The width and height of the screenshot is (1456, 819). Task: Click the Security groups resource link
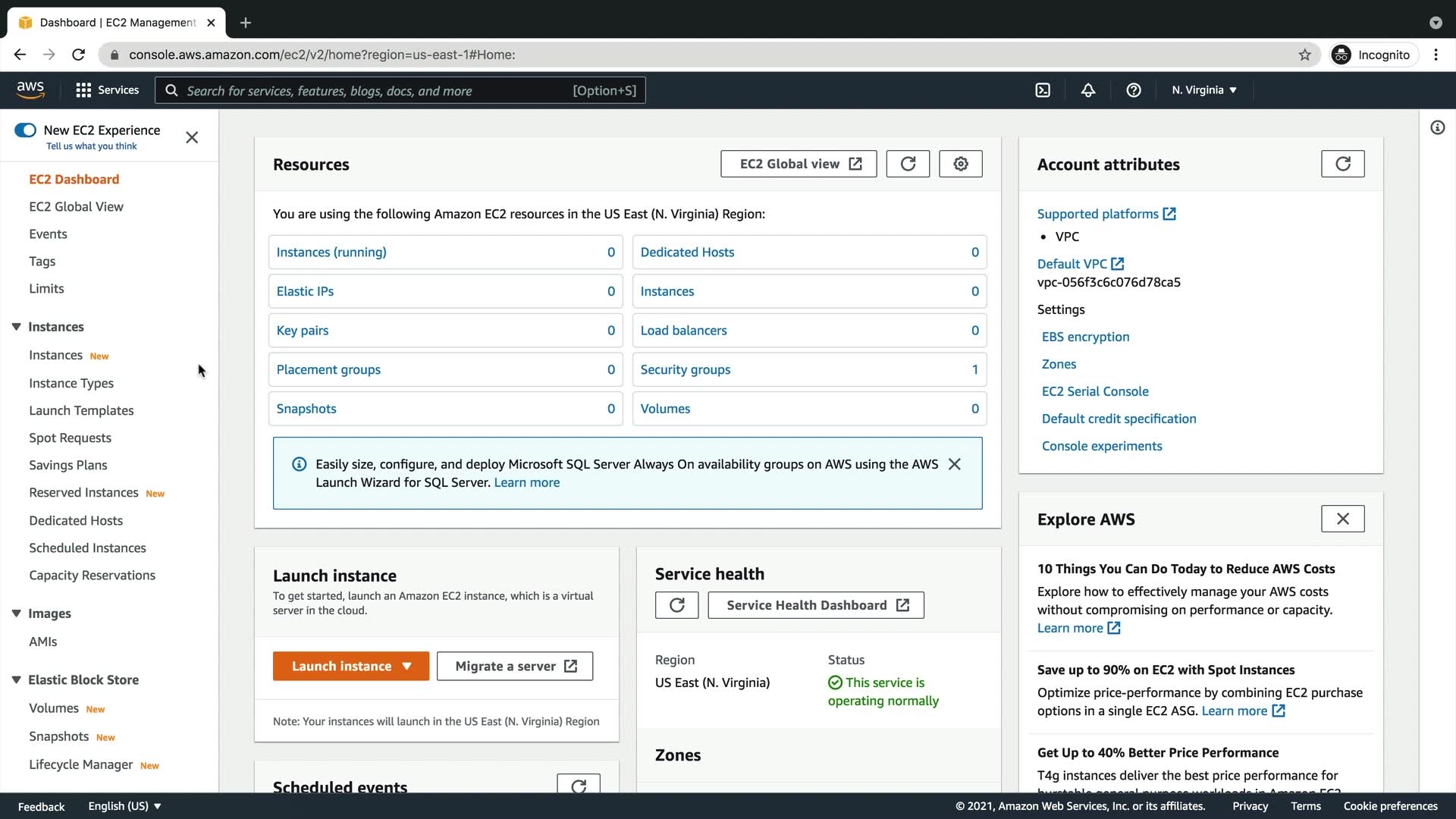click(685, 369)
